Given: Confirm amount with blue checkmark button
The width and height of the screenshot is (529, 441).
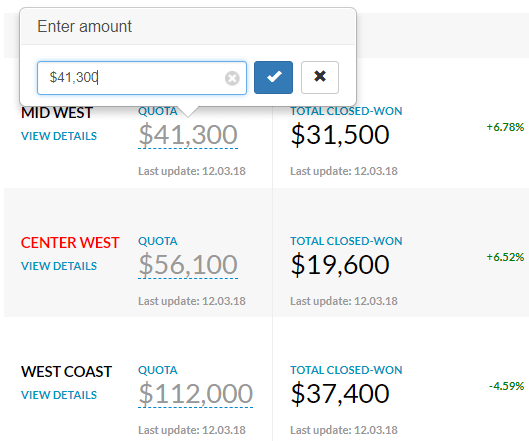Looking at the screenshot, I should (x=273, y=77).
